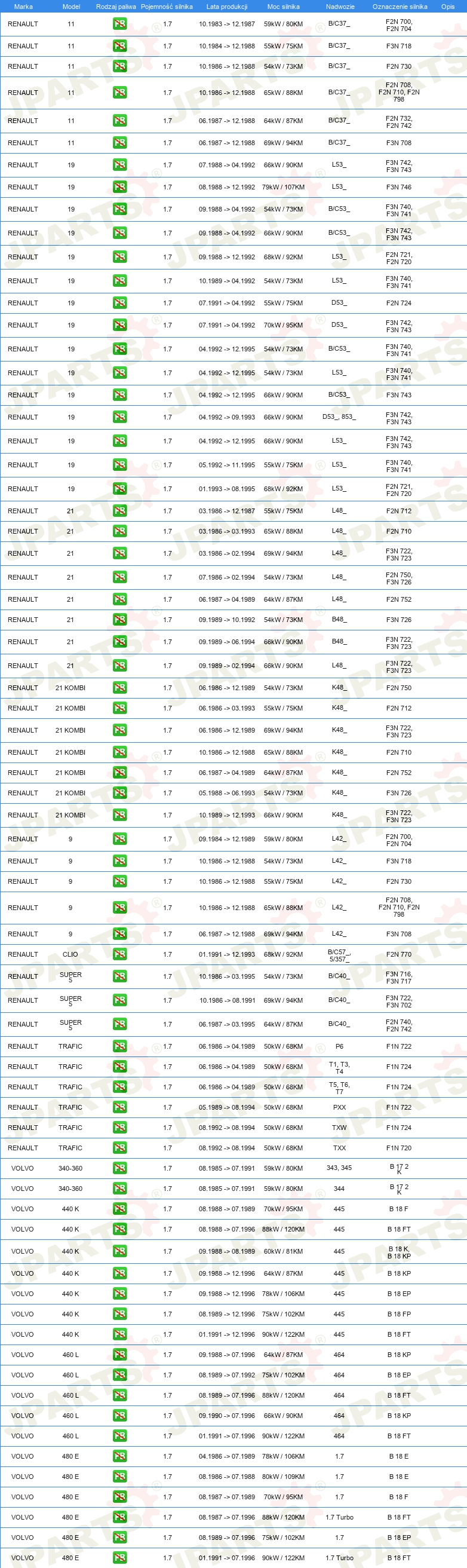Click the Marka column header
The height and width of the screenshot is (1568, 467).
(23, 7)
